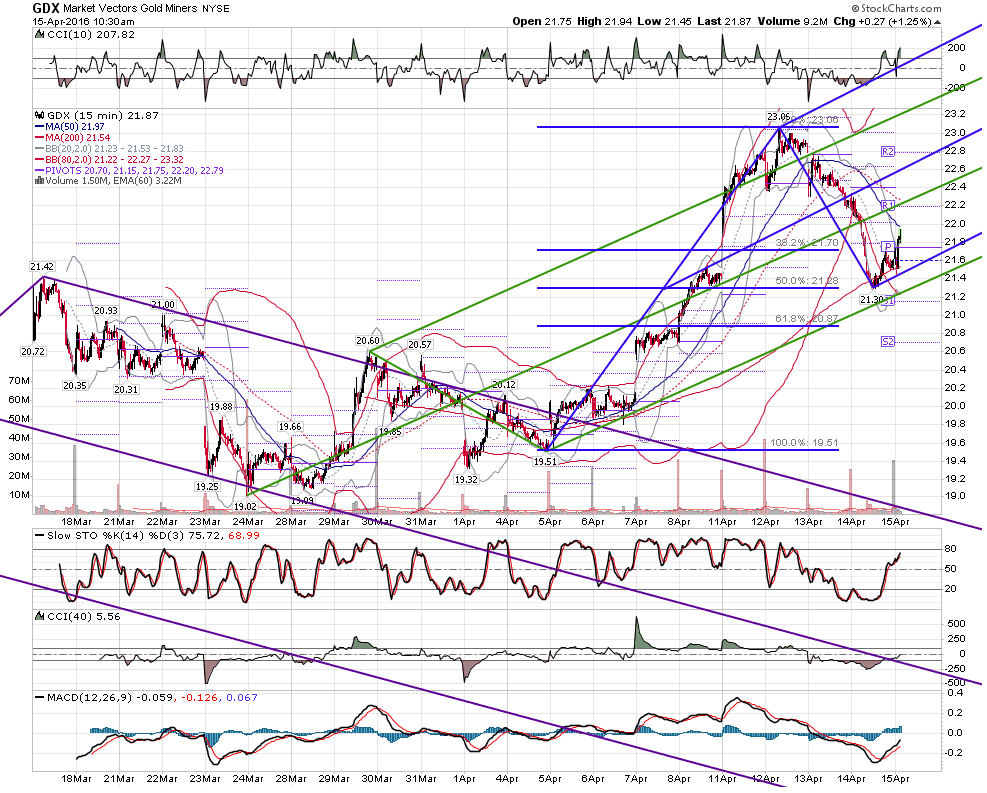
Task: Click the Chg +0.27 (+1.25%) value
Action: coord(882,21)
